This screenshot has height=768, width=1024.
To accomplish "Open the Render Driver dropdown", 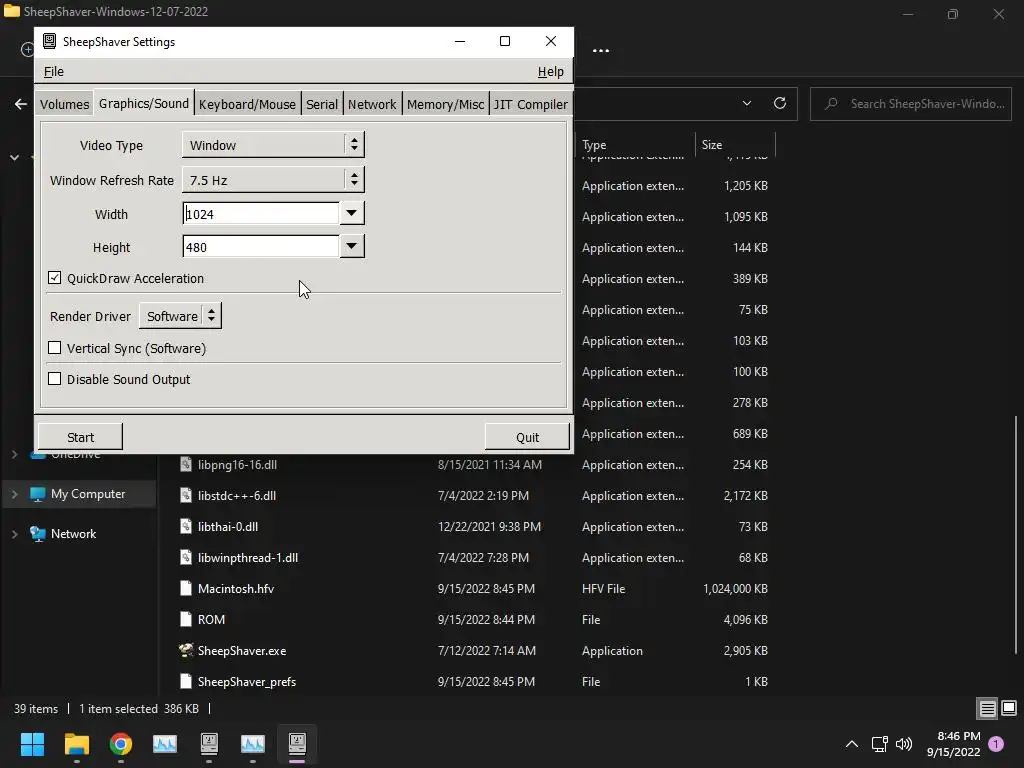I will tap(180, 316).
